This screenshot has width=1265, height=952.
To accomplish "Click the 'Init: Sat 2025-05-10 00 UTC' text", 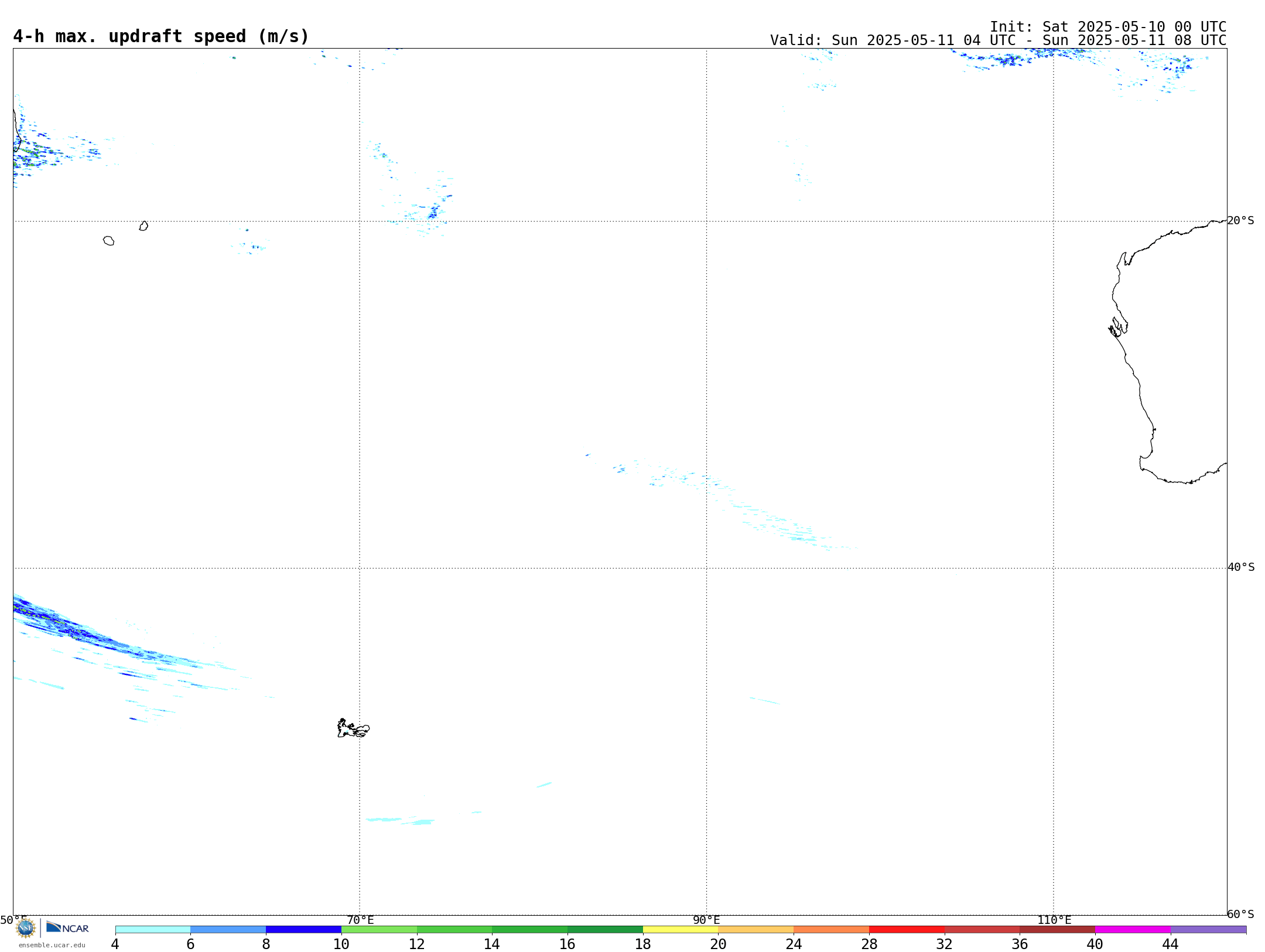I will click(x=1108, y=27).
